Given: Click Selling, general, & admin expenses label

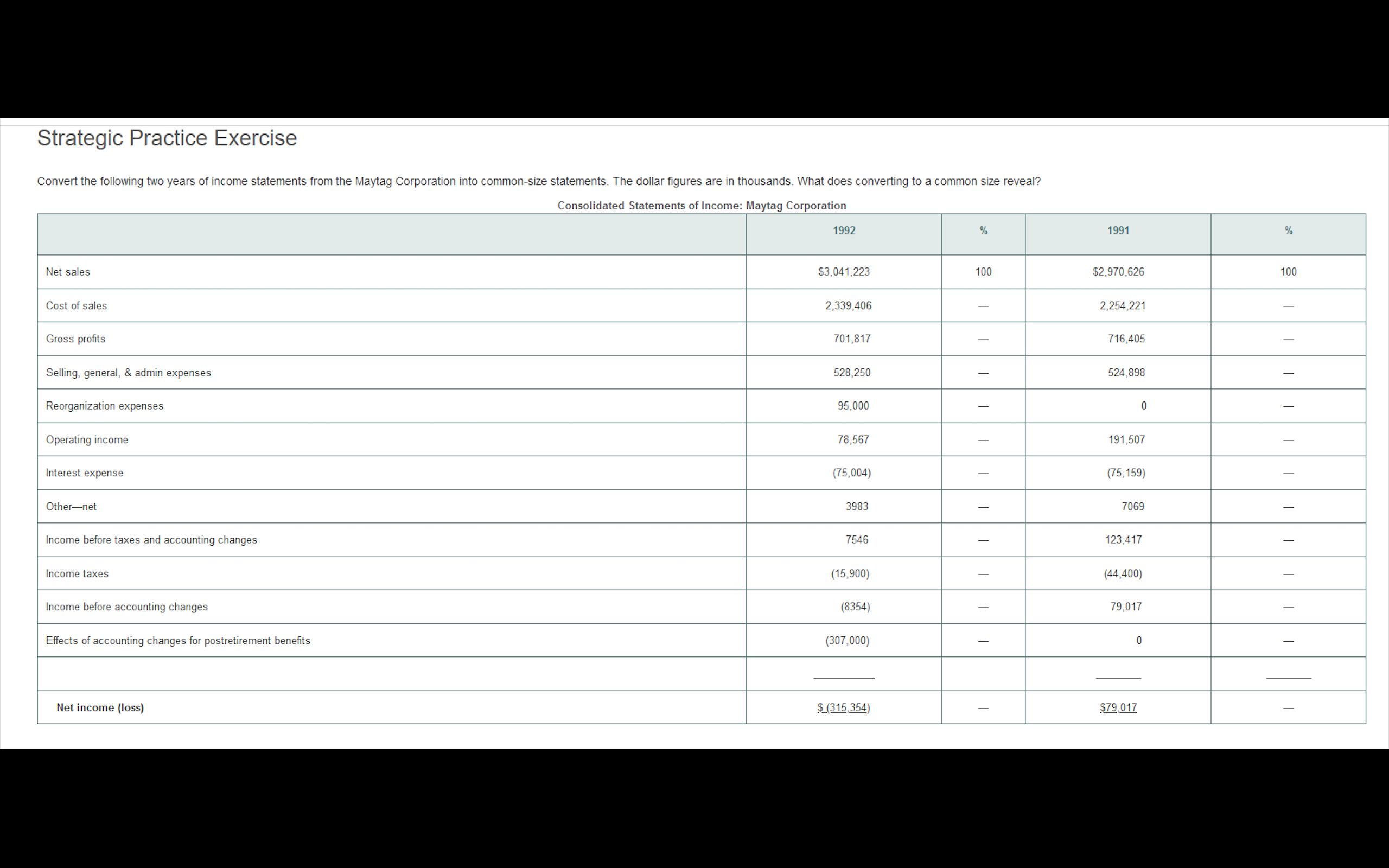Looking at the screenshot, I should click(129, 373).
